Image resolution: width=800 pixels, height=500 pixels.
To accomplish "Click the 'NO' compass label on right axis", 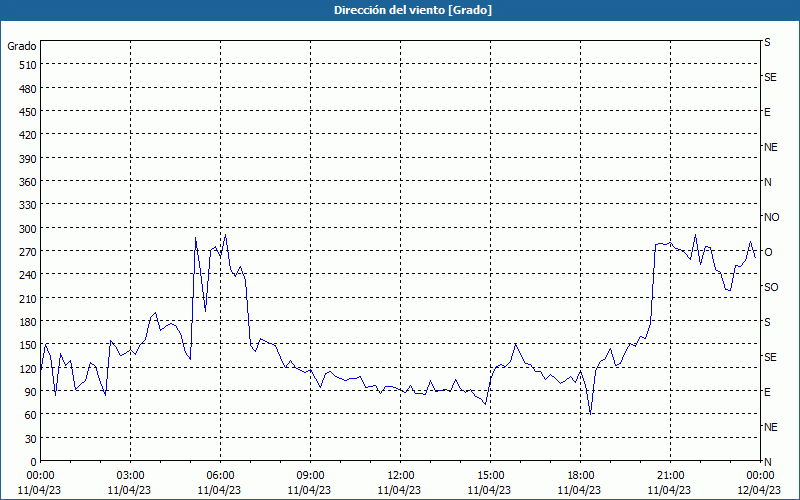I will 771,217.
